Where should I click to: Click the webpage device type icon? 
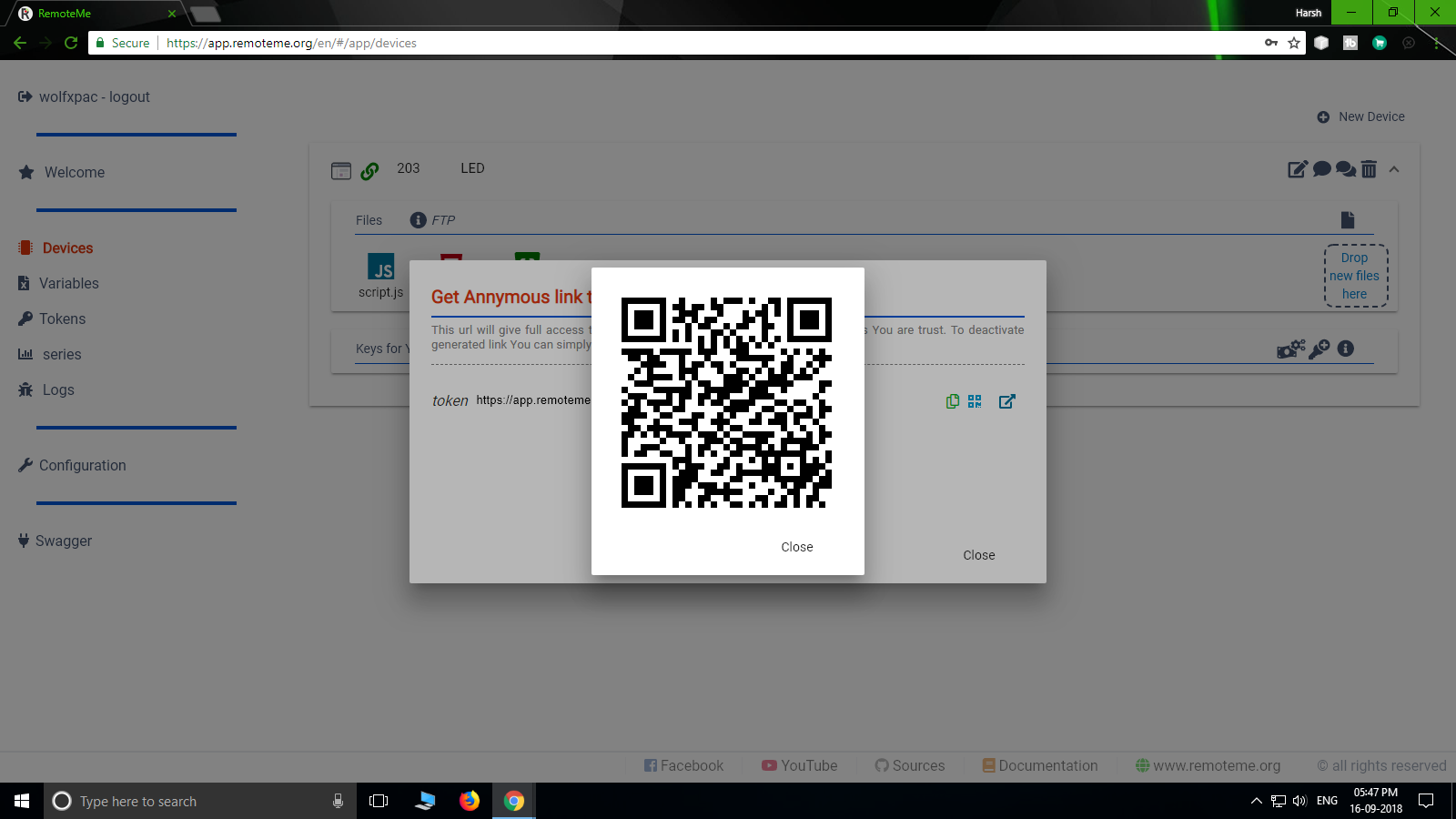click(x=341, y=170)
